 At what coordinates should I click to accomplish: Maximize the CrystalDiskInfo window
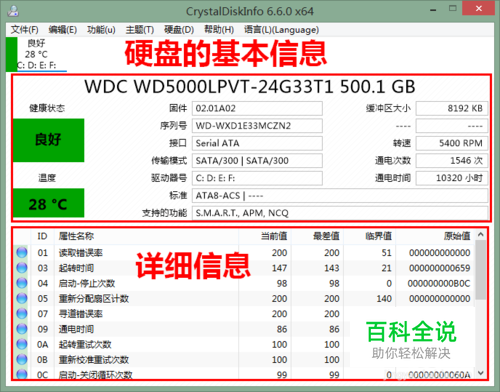[x=452, y=9]
